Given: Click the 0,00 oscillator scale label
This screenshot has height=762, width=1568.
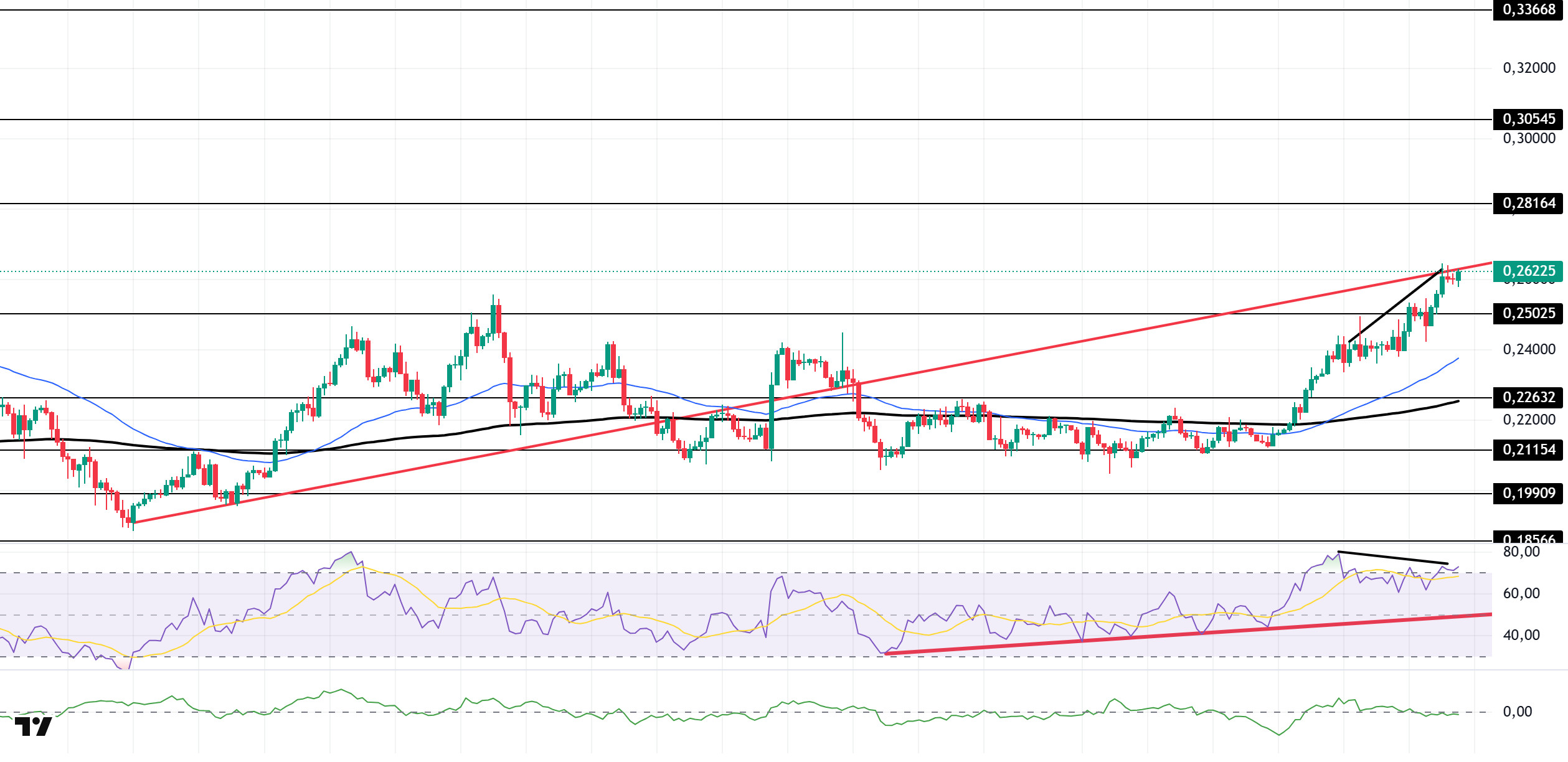Looking at the screenshot, I should coord(1518,712).
